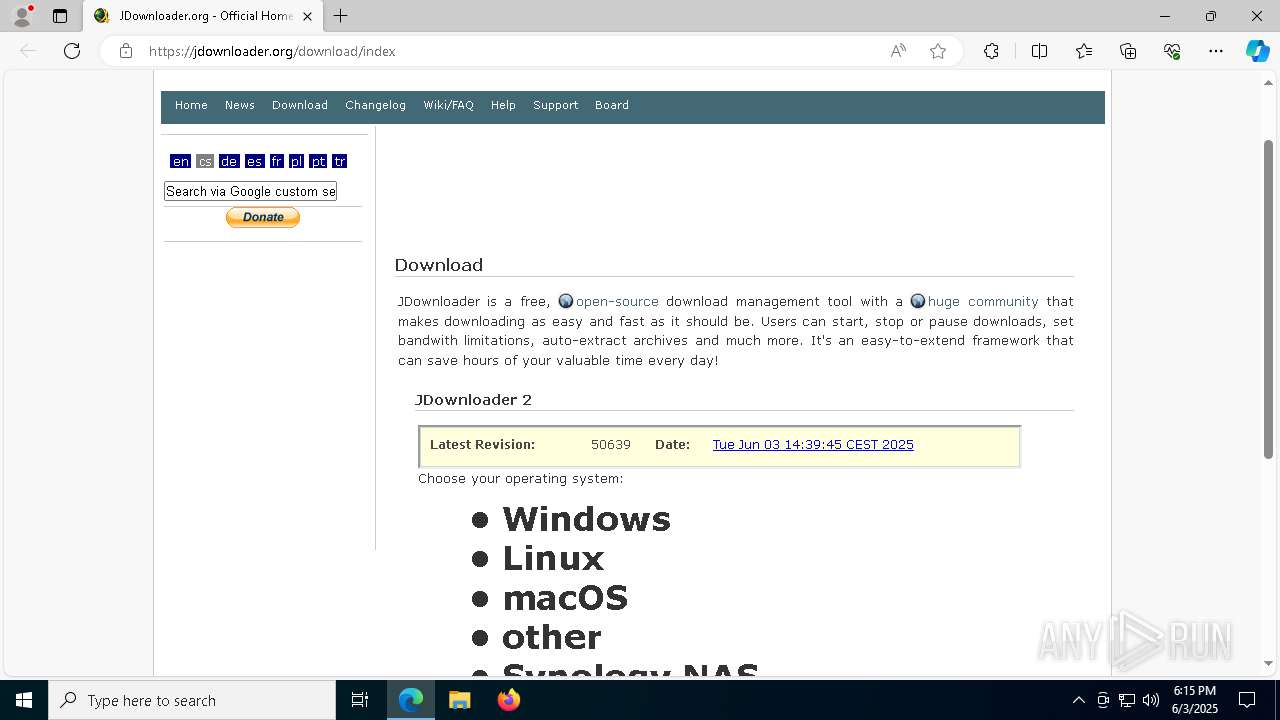Open the revision date link
Image resolution: width=1280 pixels, height=720 pixels.
click(813, 445)
